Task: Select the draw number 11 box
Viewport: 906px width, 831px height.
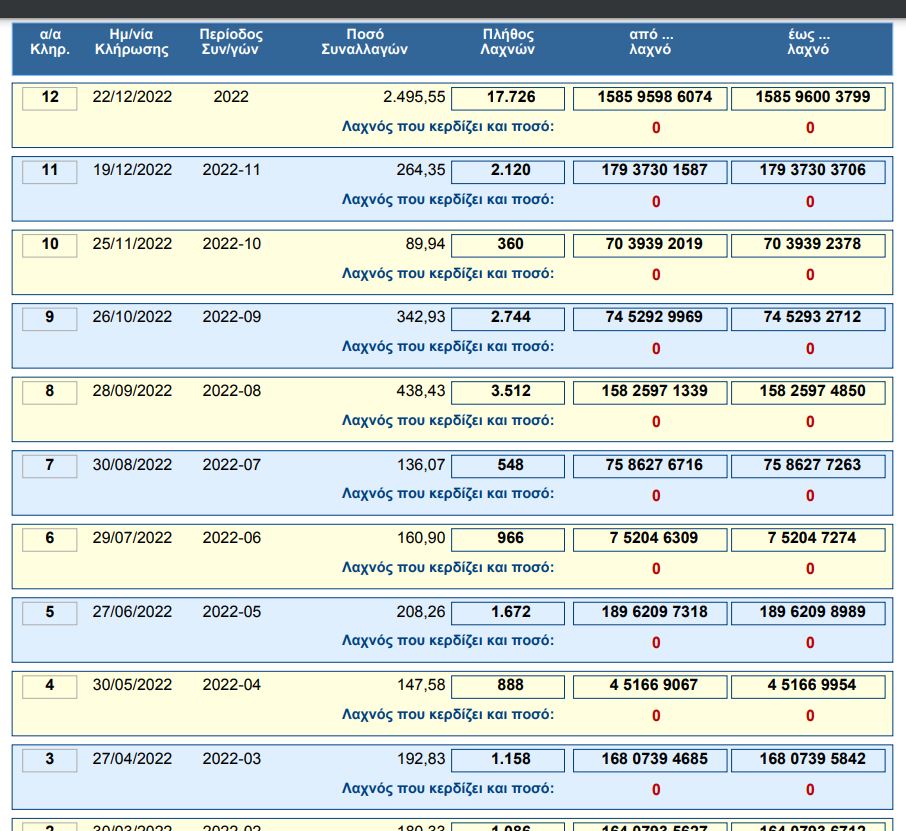Action: (50, 171)
